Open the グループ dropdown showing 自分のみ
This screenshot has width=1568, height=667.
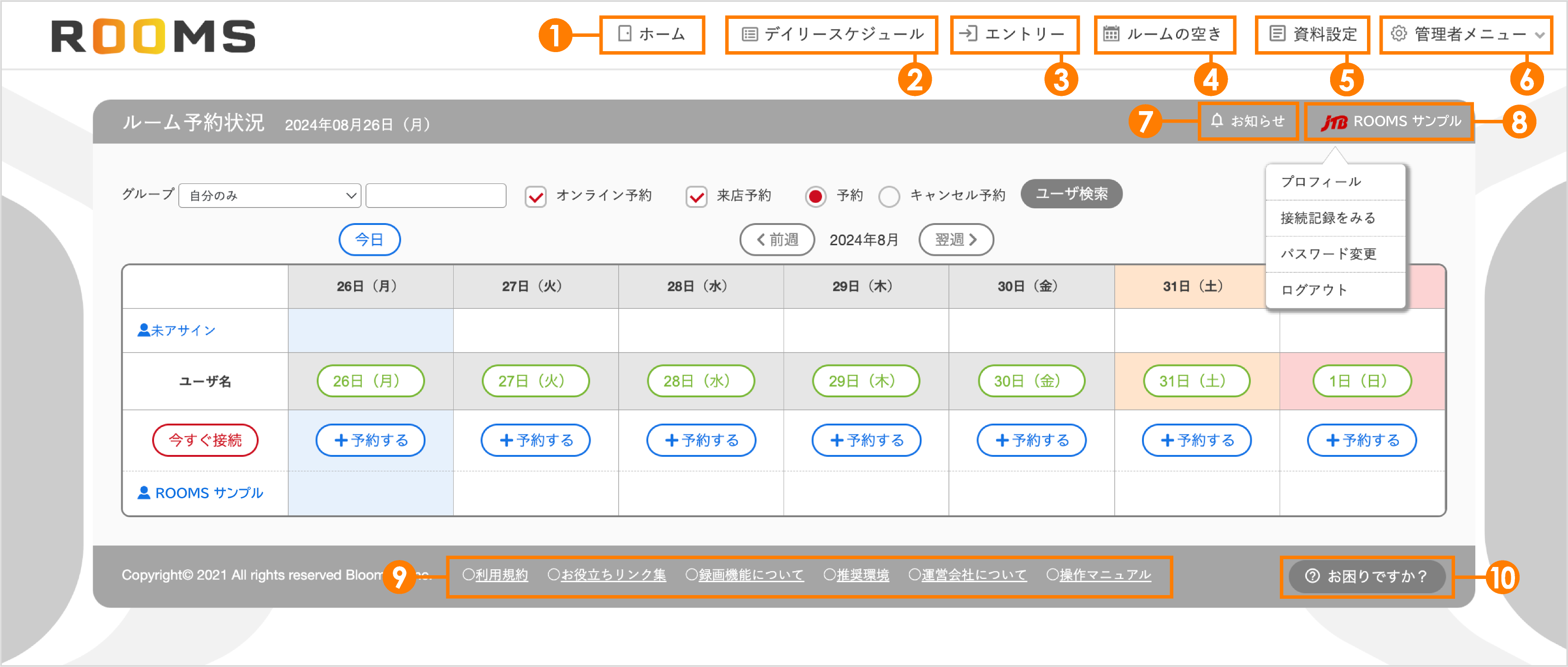[x=270, y=195]
